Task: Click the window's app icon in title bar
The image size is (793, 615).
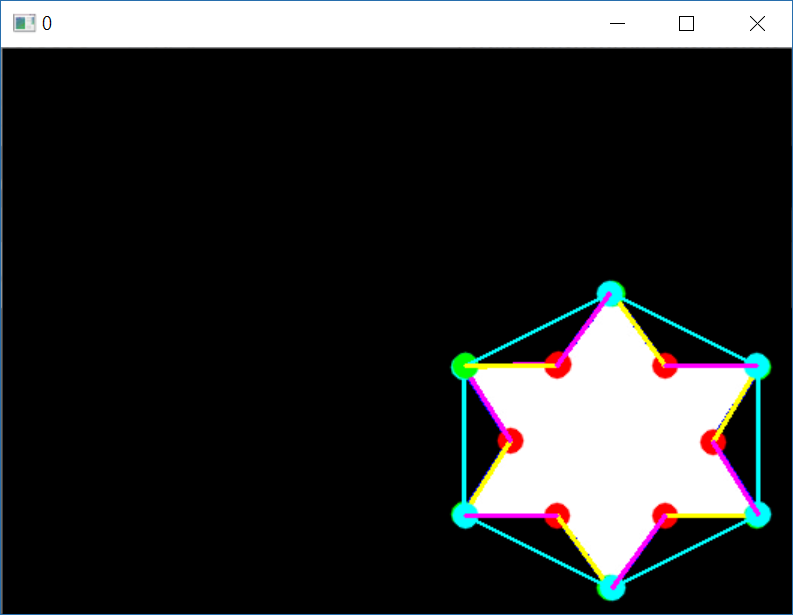Action: (24, 23)
